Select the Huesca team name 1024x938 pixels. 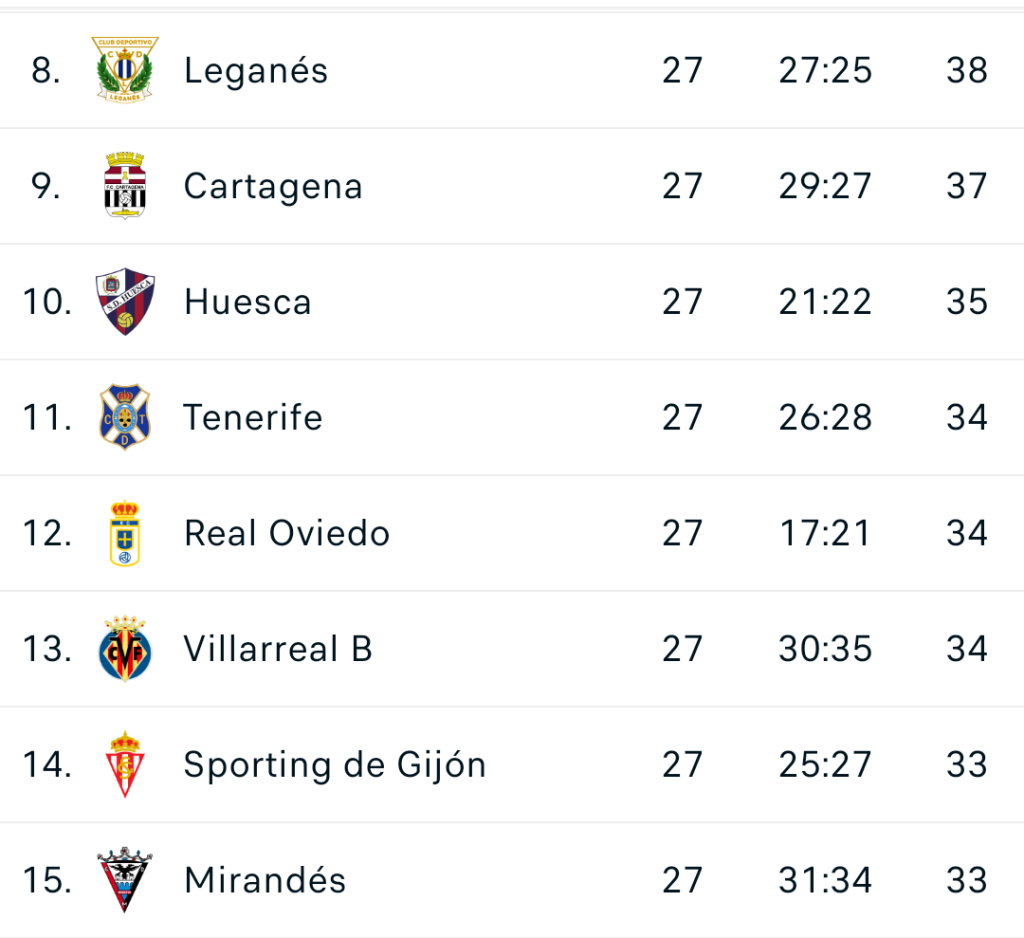pyautogui.click(x=248, y=302)
